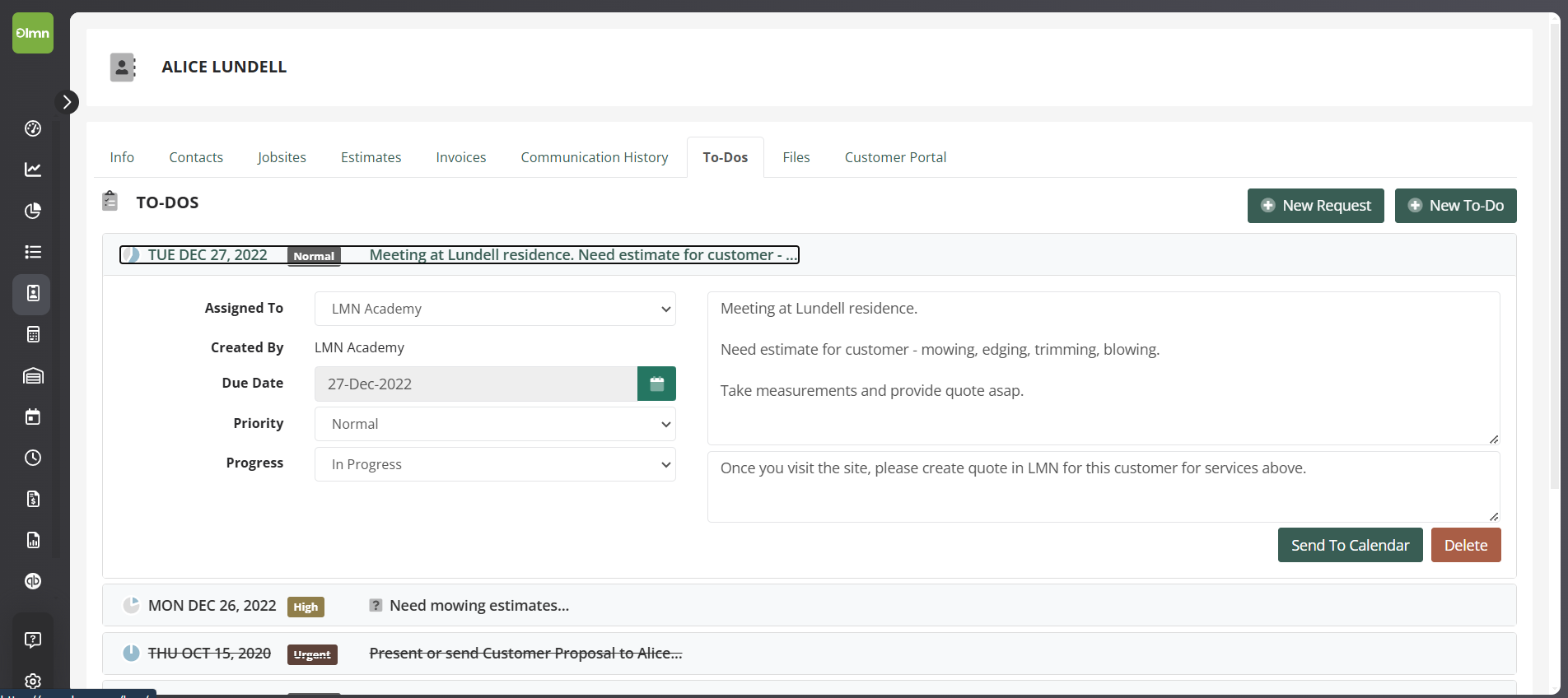This screenshot has height=698, width=1568.
Task: Click the MON DEC 26, 2022 date
Action: point(212,606)
